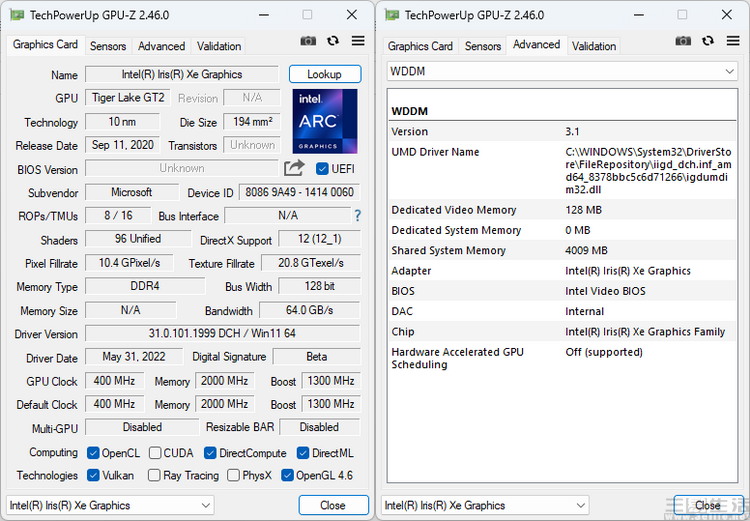Click the Resizable BAR field Disabled
Image resolution: width=750 pixels, height=521 pixels.
(x=320, y=427)
